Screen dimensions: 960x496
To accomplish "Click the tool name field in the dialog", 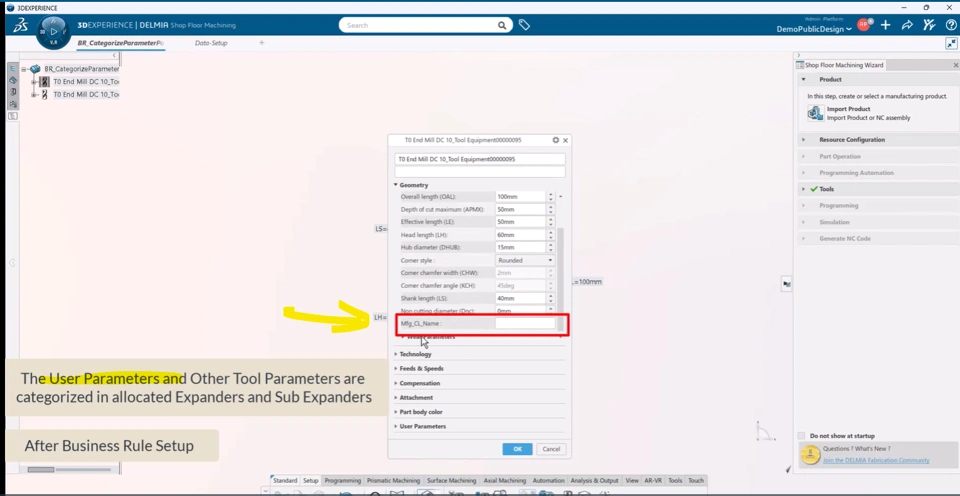I will point(480,159).
